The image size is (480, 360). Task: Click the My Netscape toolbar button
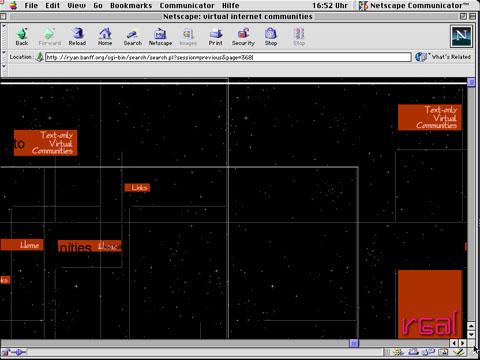160,36
